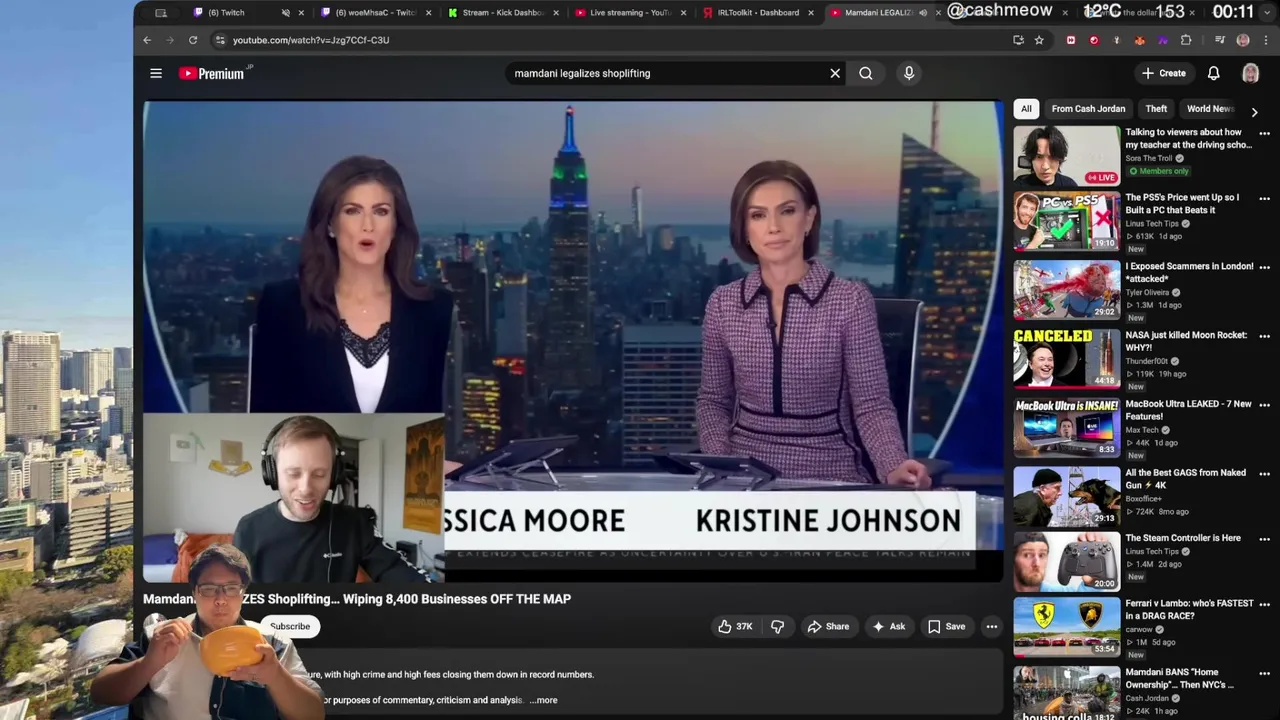This screenshot has width=1280, height=720.
Task: Select the All filter chip
Action: (1026, 109)
